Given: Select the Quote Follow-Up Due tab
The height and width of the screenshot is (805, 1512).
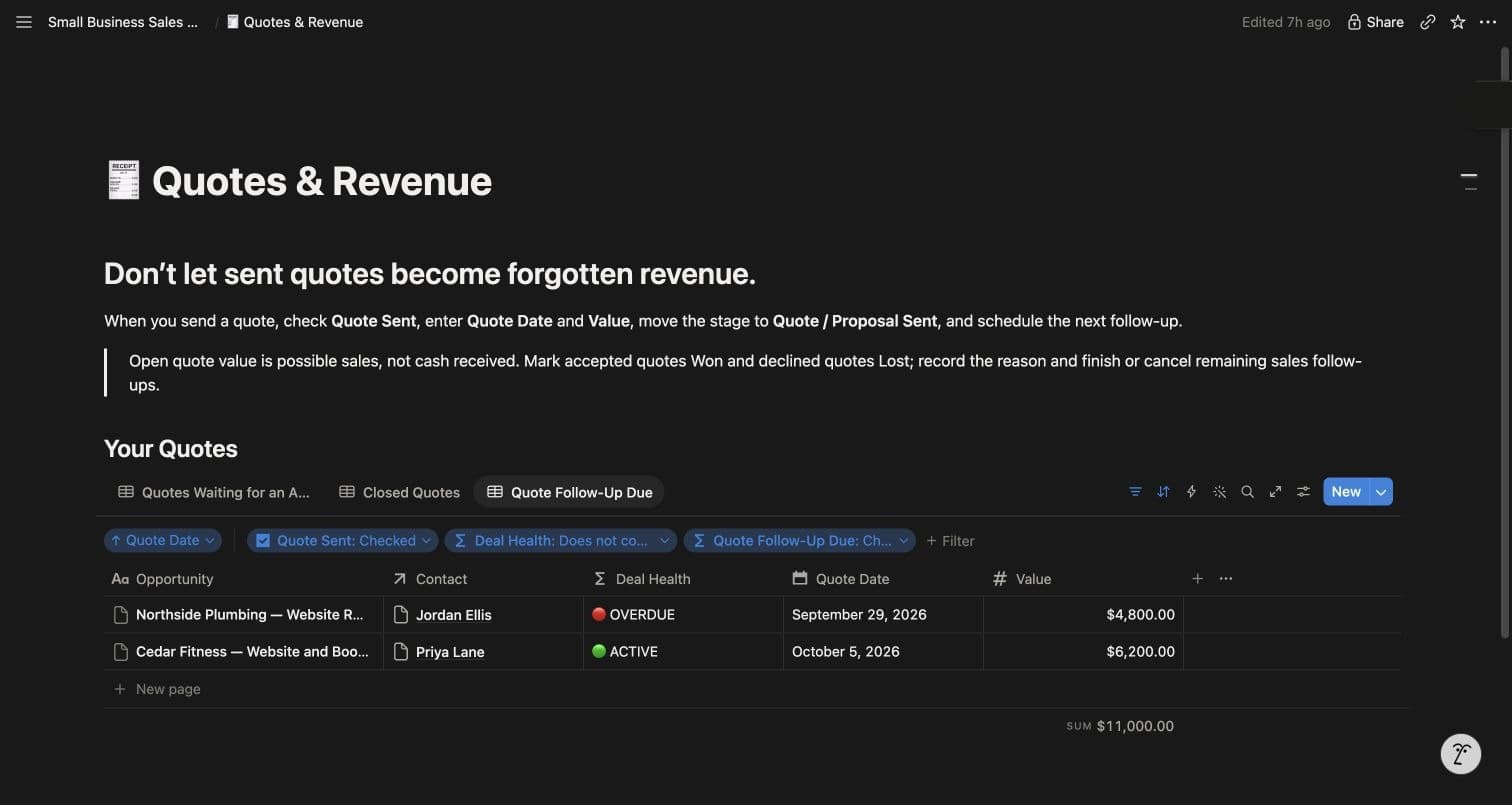Looking at the screenshot, I should [570, 492].
